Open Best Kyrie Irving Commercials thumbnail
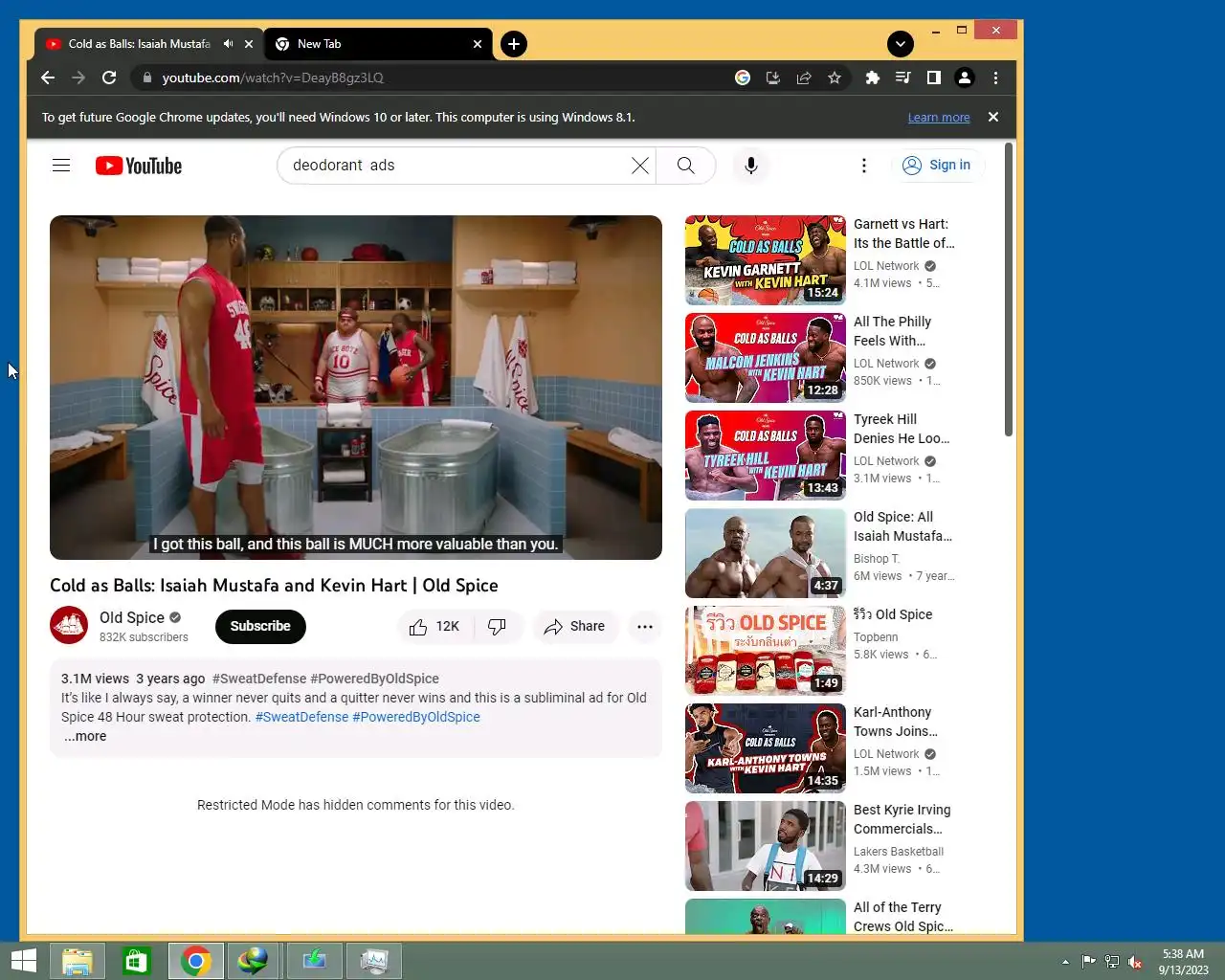This screenshot has height=980, width=1225. [x=766, y=846]
